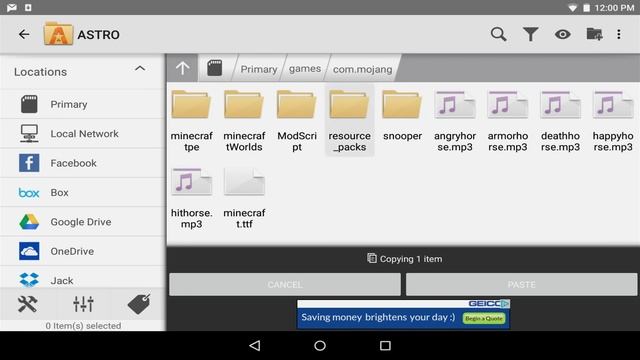
Task: Select armorhorse.mp3 file
Action: click(x=508, y=120)
